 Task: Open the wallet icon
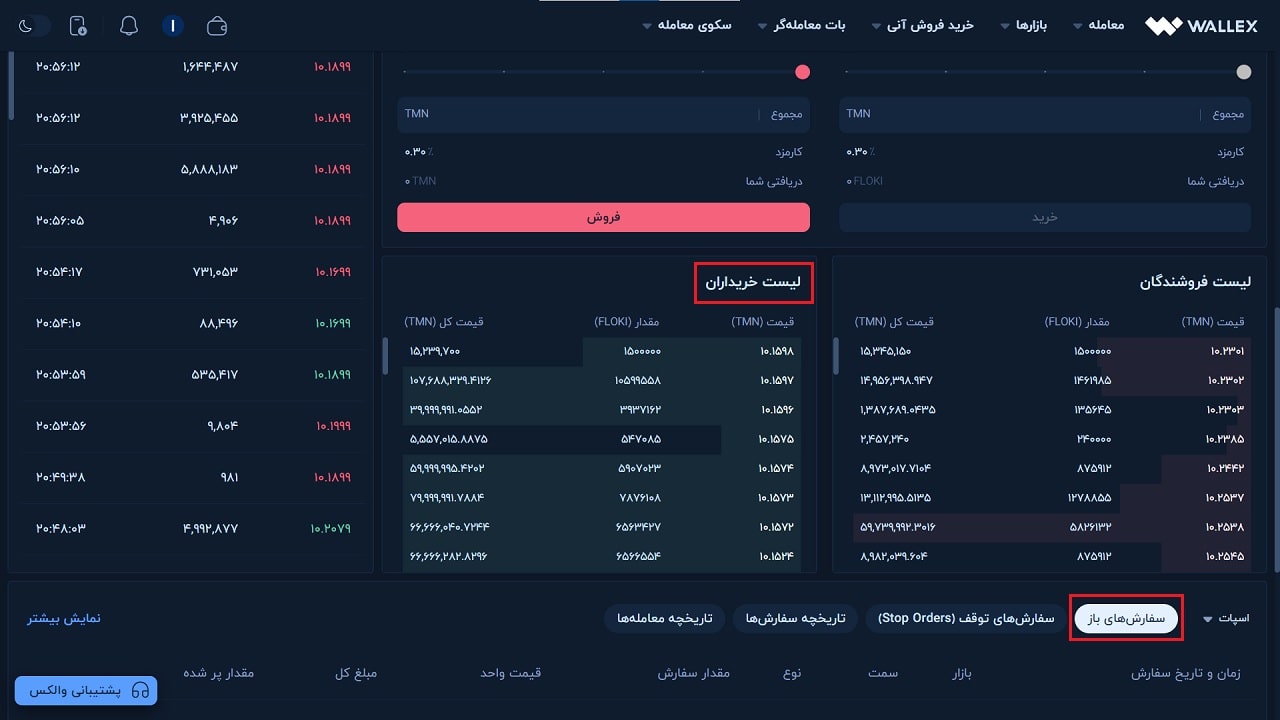pos(217,26)
